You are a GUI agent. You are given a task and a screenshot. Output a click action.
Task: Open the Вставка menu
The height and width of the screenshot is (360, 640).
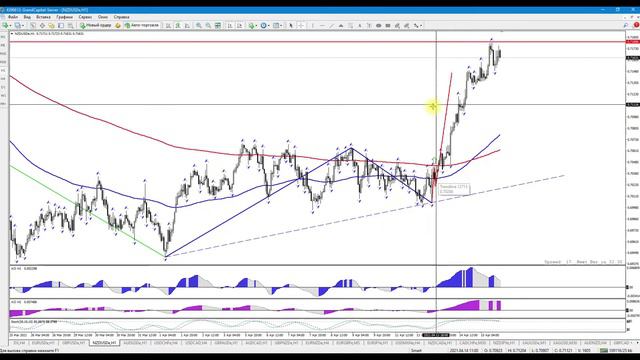click(x=43, y=17)
